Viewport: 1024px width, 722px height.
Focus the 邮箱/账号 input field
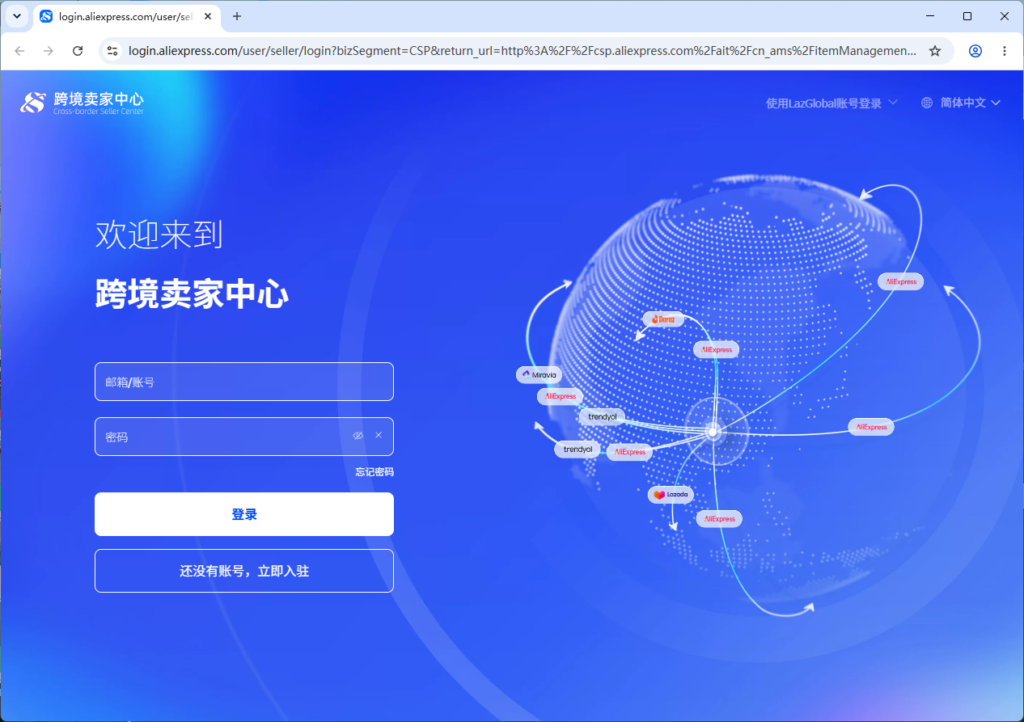coord(244,382)
